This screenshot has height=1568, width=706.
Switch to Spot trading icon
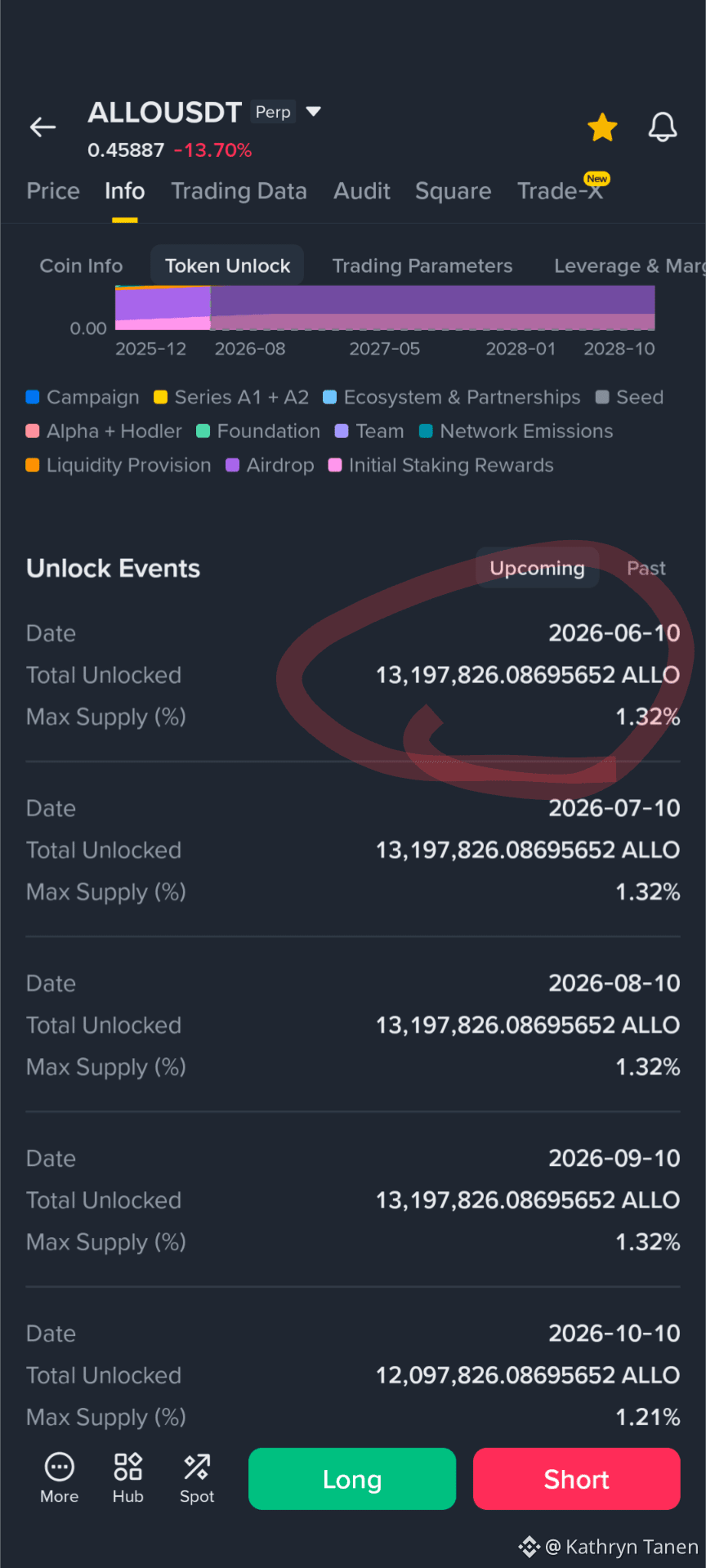(197, 1467)
